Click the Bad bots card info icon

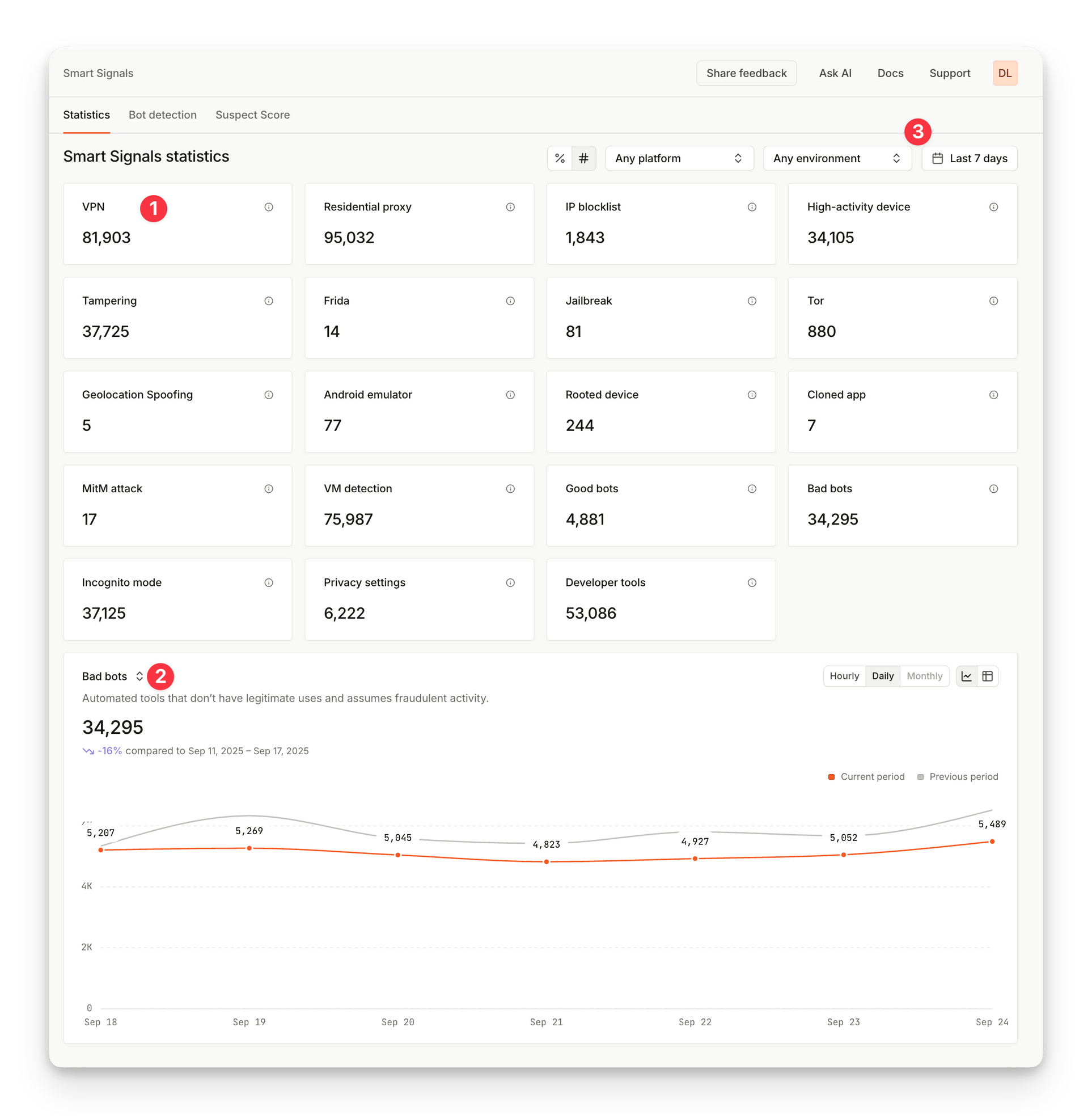click(x=993, y=489)
